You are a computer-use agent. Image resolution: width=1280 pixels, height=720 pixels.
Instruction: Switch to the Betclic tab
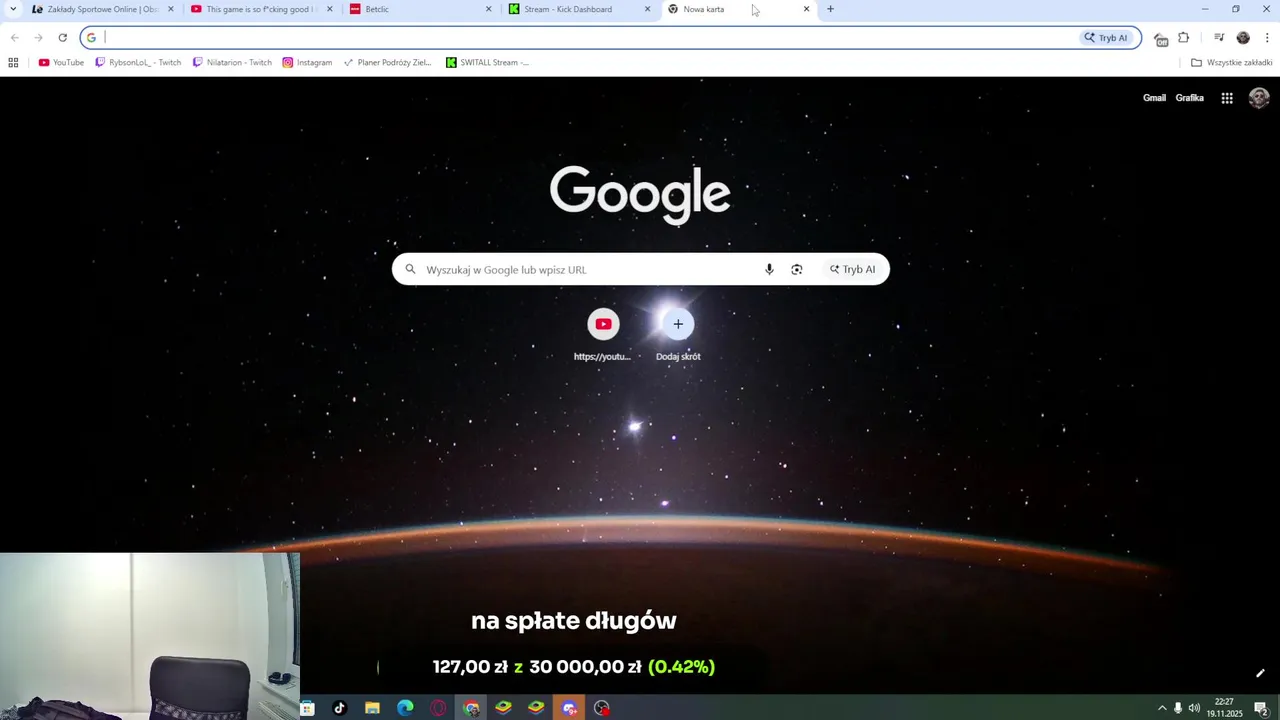[x=418, y=9]
